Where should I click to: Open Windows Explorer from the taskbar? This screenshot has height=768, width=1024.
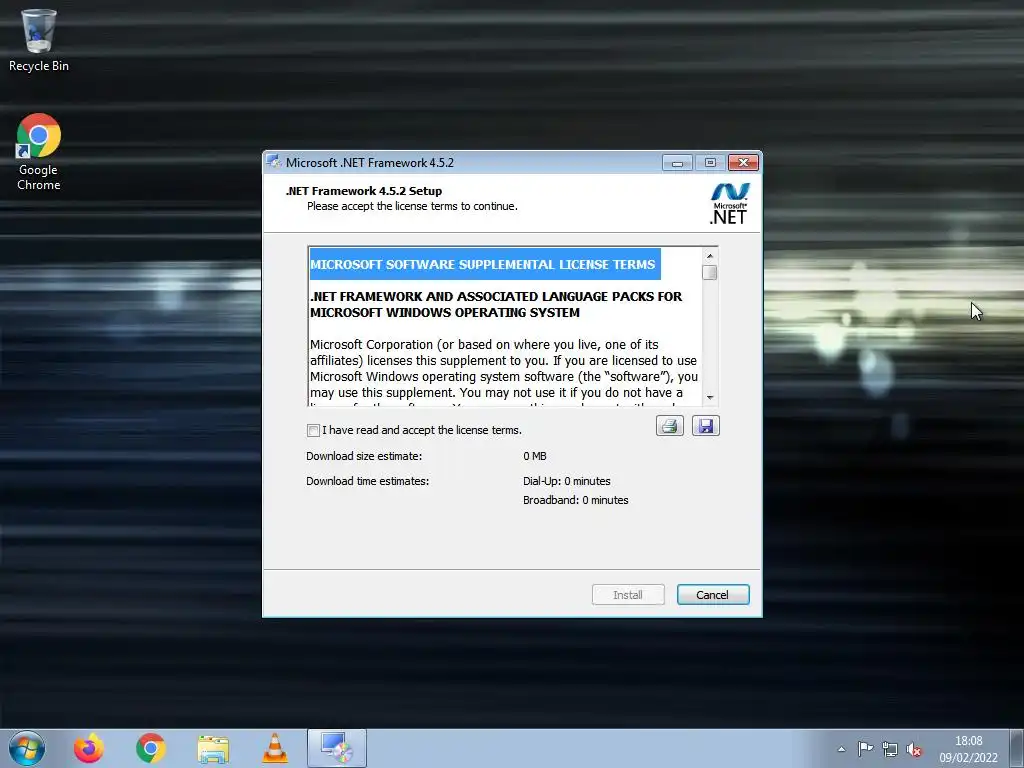213,748
